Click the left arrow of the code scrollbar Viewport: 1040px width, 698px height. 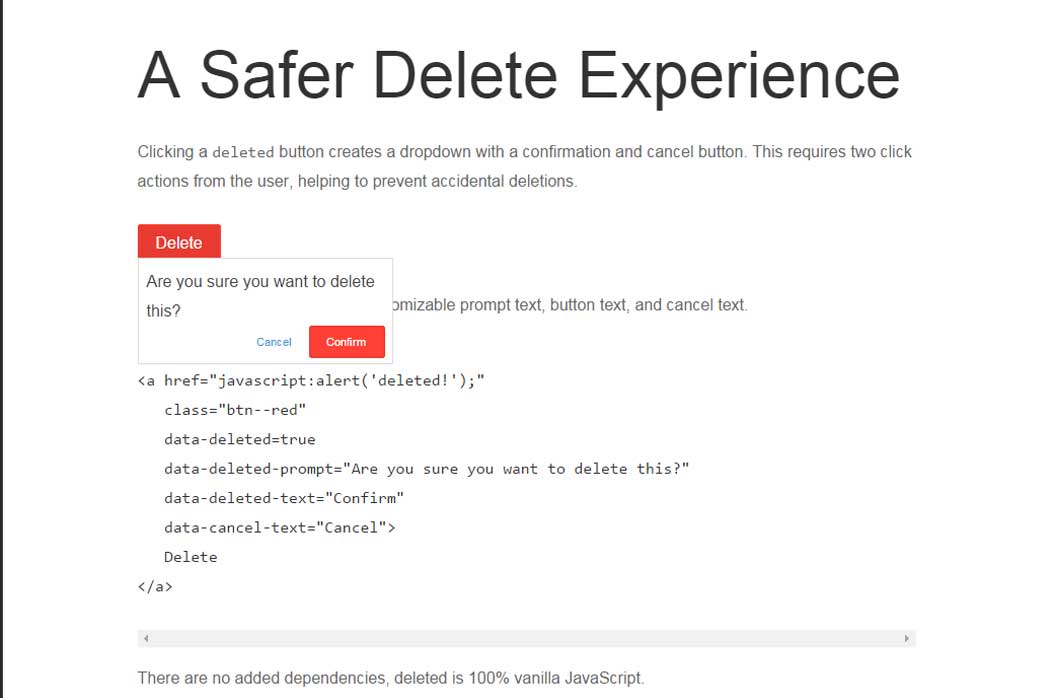pyautogui.click(x=145, y=637)
